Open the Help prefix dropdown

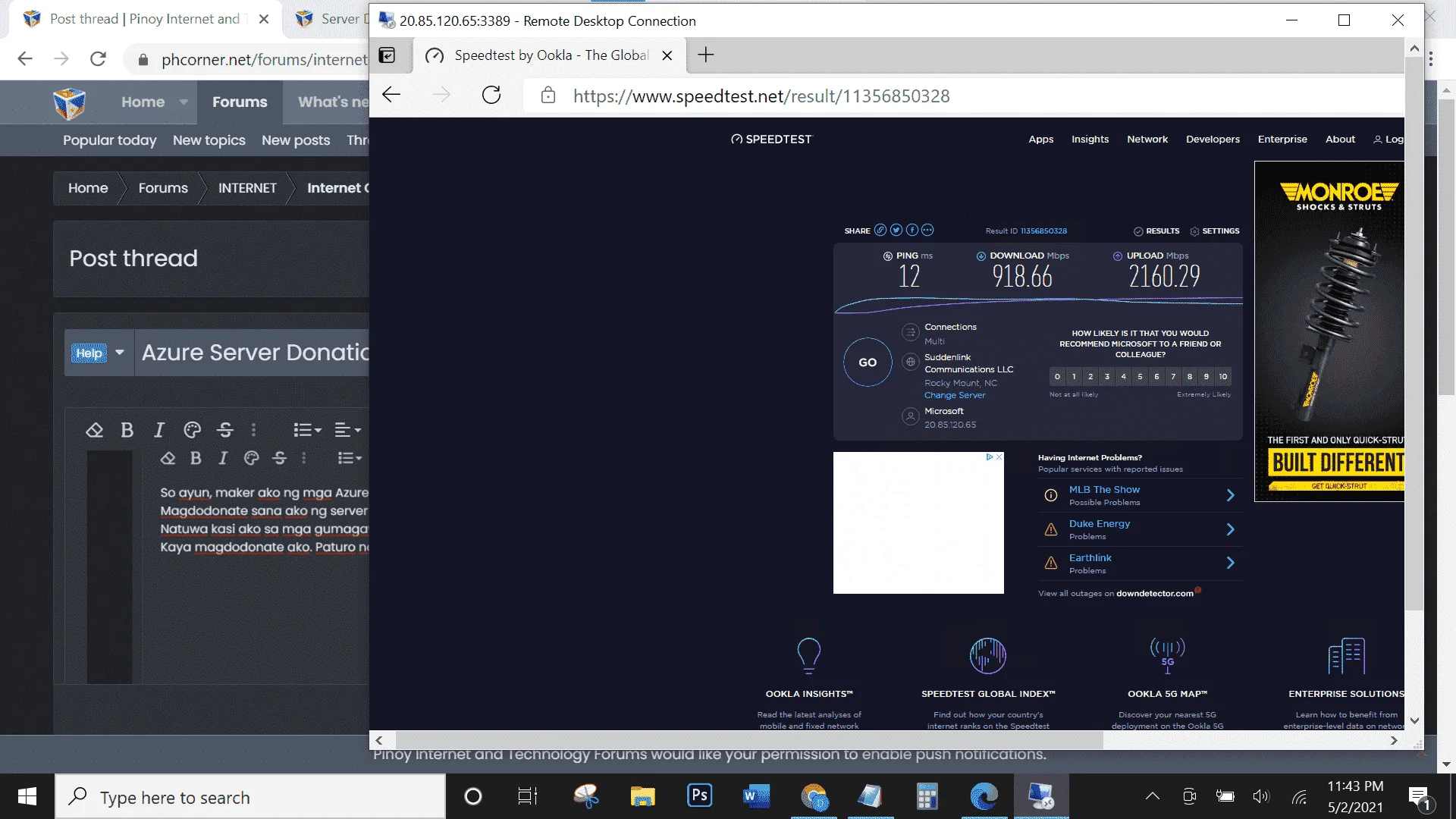pyautogui.click(x=99, y=353)
